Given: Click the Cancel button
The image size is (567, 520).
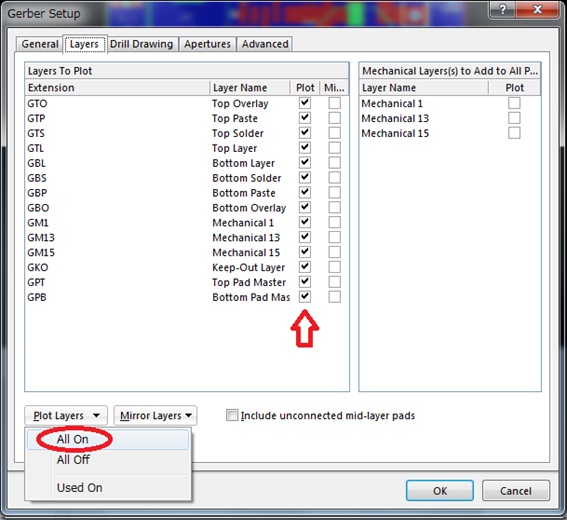Looking at the screenshot, I should click(x=516, y=491).
